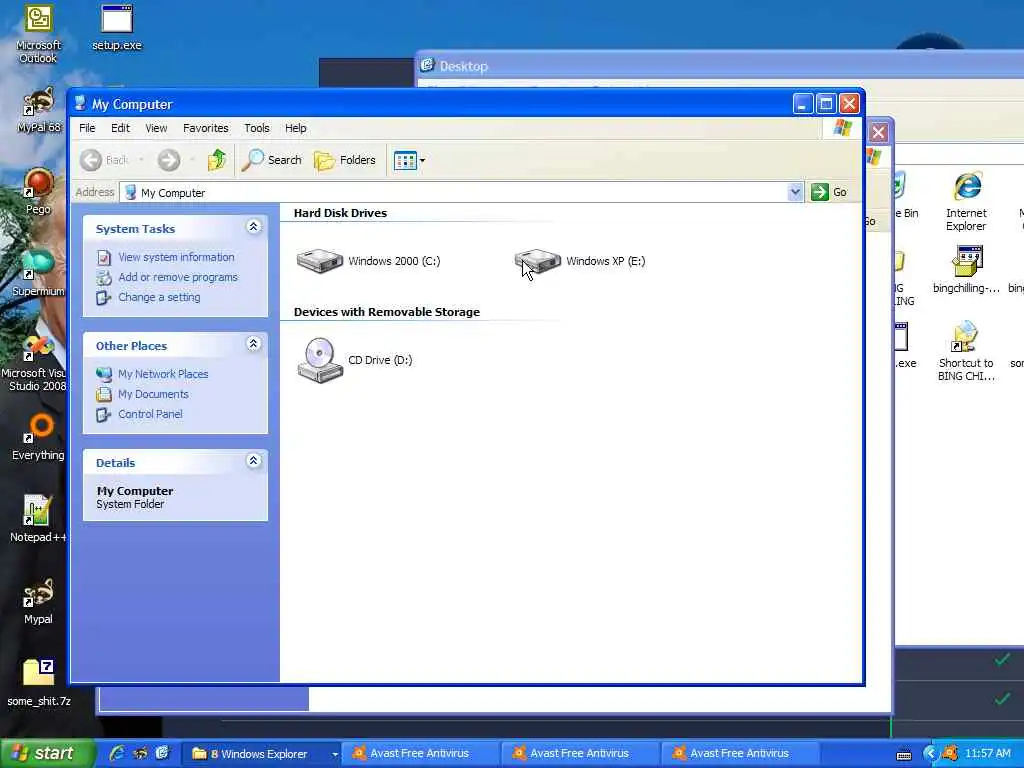
Task: Select the some_shit.7z archive icon
Action: point(39,683)
